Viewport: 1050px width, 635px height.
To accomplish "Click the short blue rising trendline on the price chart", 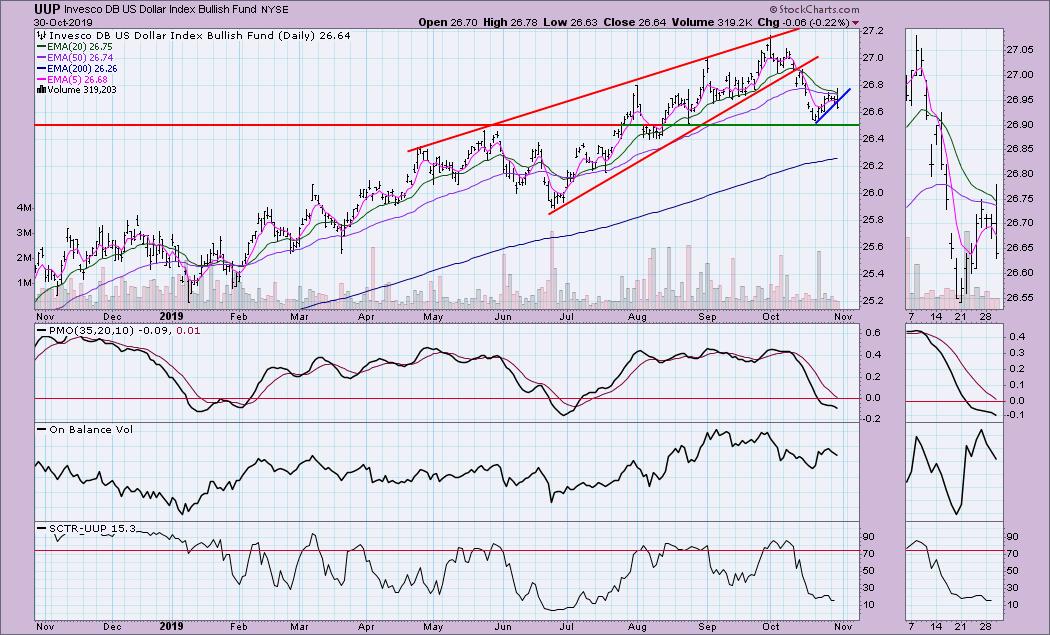I will coord(833,106).
